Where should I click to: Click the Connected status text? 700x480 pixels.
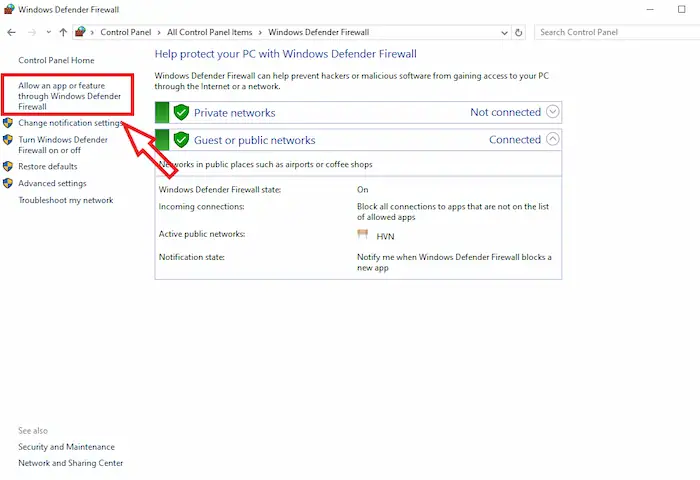[x=515, y=140]
